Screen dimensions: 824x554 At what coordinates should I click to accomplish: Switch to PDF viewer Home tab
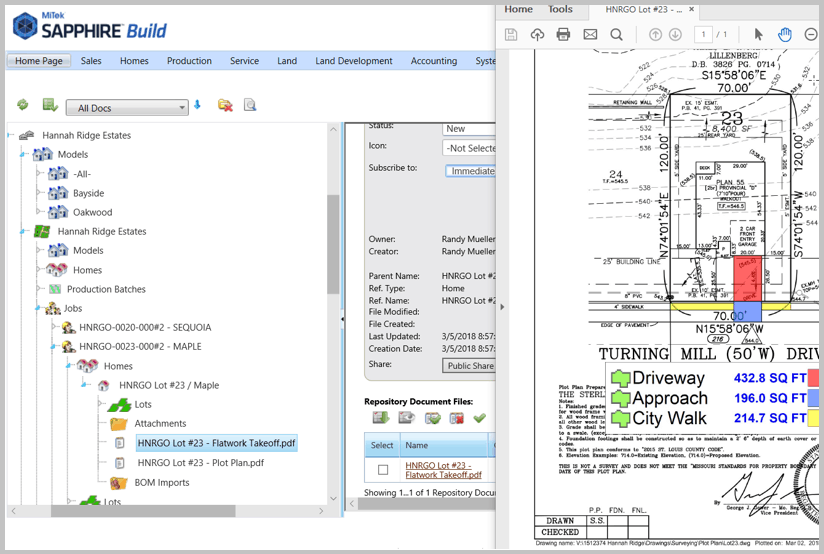(518, 9)
